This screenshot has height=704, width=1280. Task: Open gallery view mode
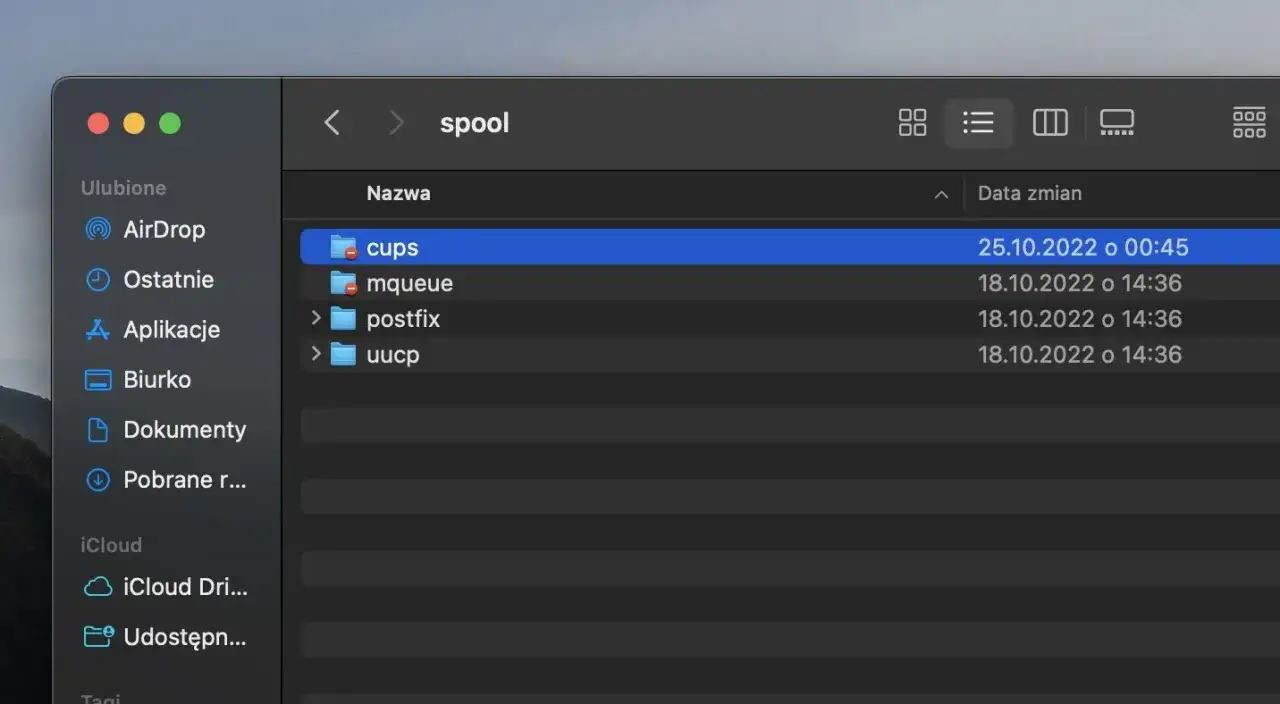(1117, 122)
